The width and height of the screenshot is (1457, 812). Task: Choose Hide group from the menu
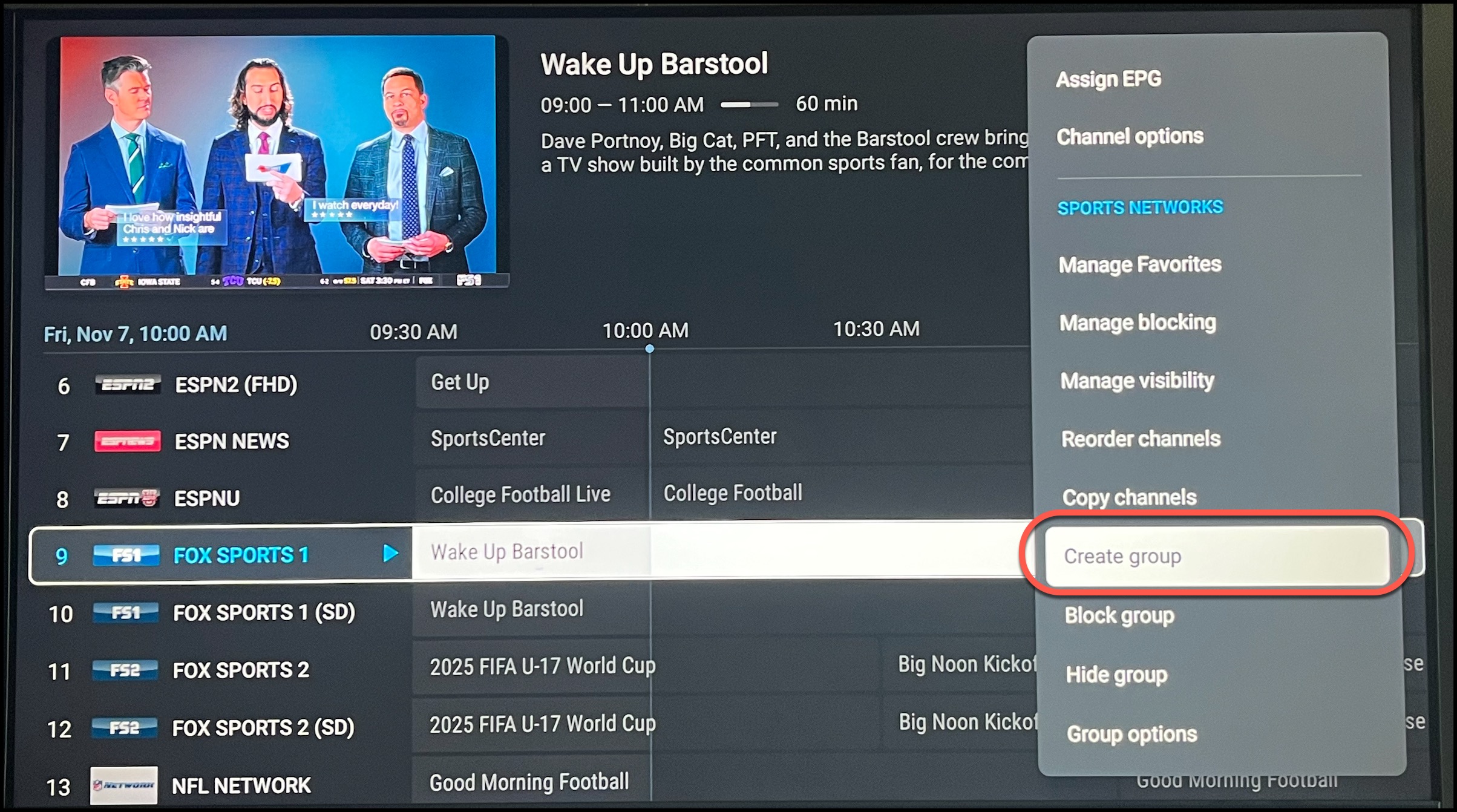(1116, 674)
